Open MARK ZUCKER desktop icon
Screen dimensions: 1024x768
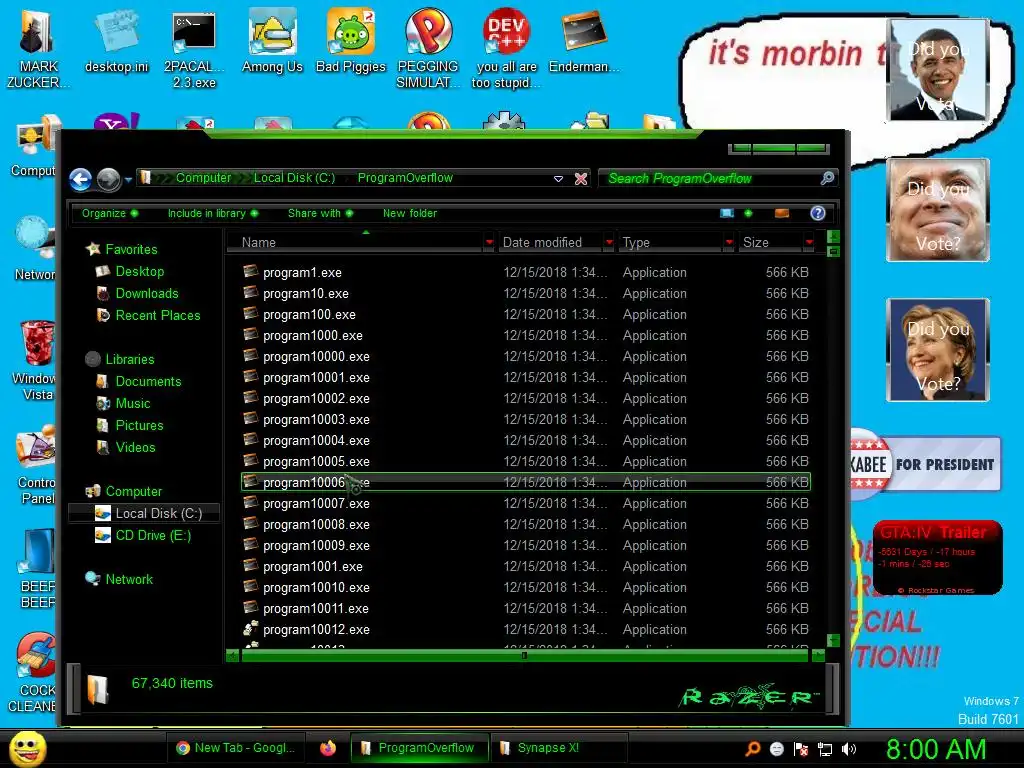(38, 48)
